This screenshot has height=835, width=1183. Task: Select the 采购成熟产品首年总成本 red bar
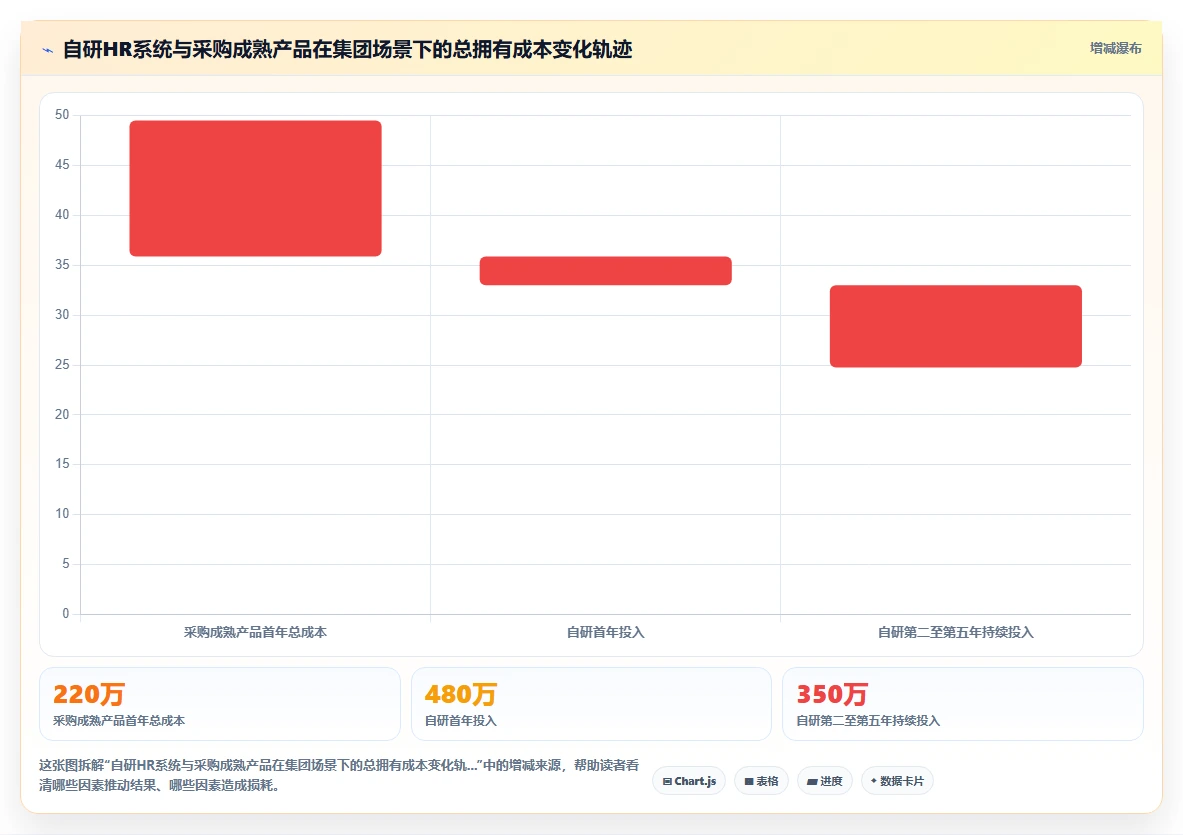click(x=256, y=188)
